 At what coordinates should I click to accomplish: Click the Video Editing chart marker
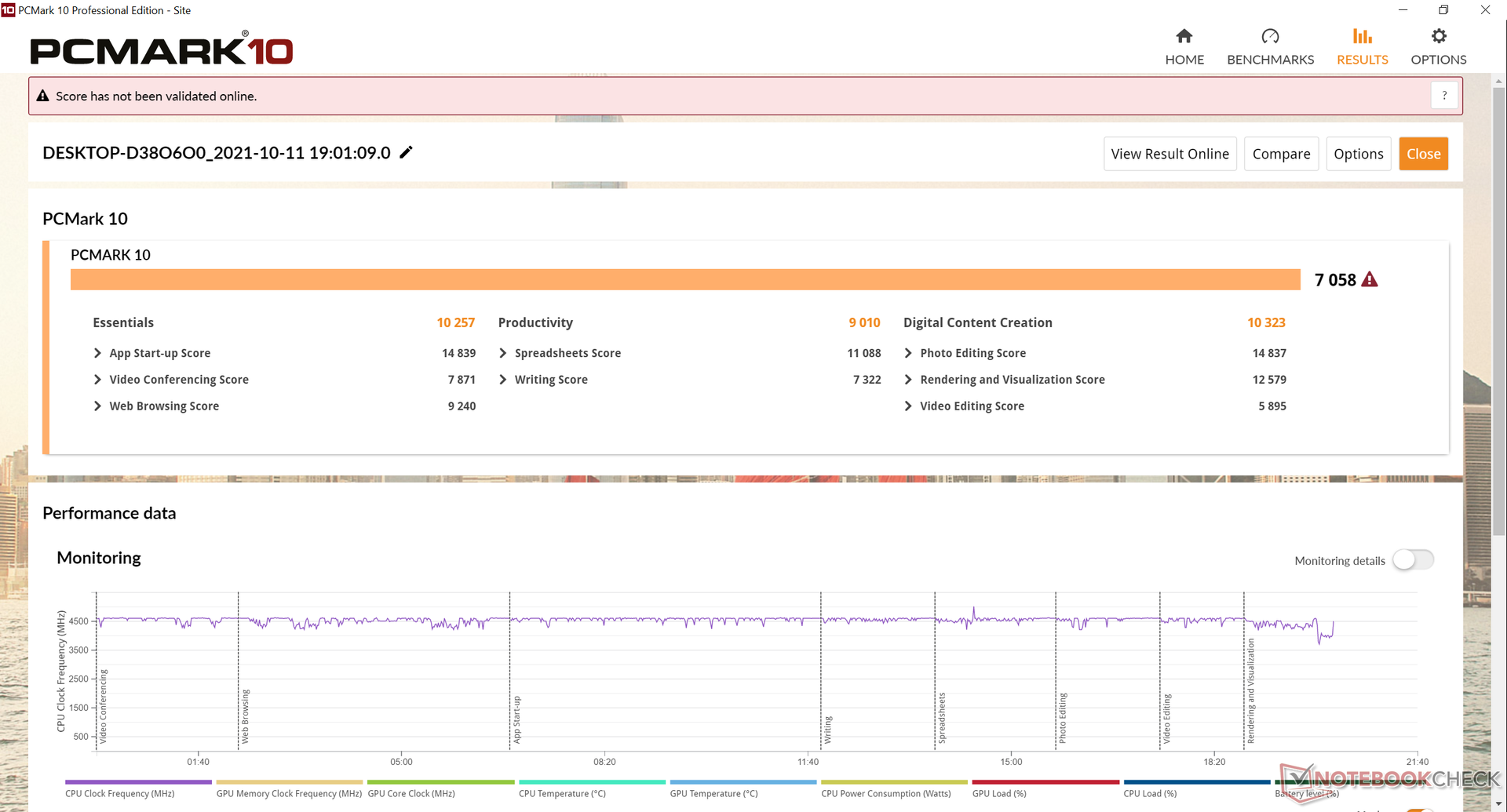point(1166,719)
